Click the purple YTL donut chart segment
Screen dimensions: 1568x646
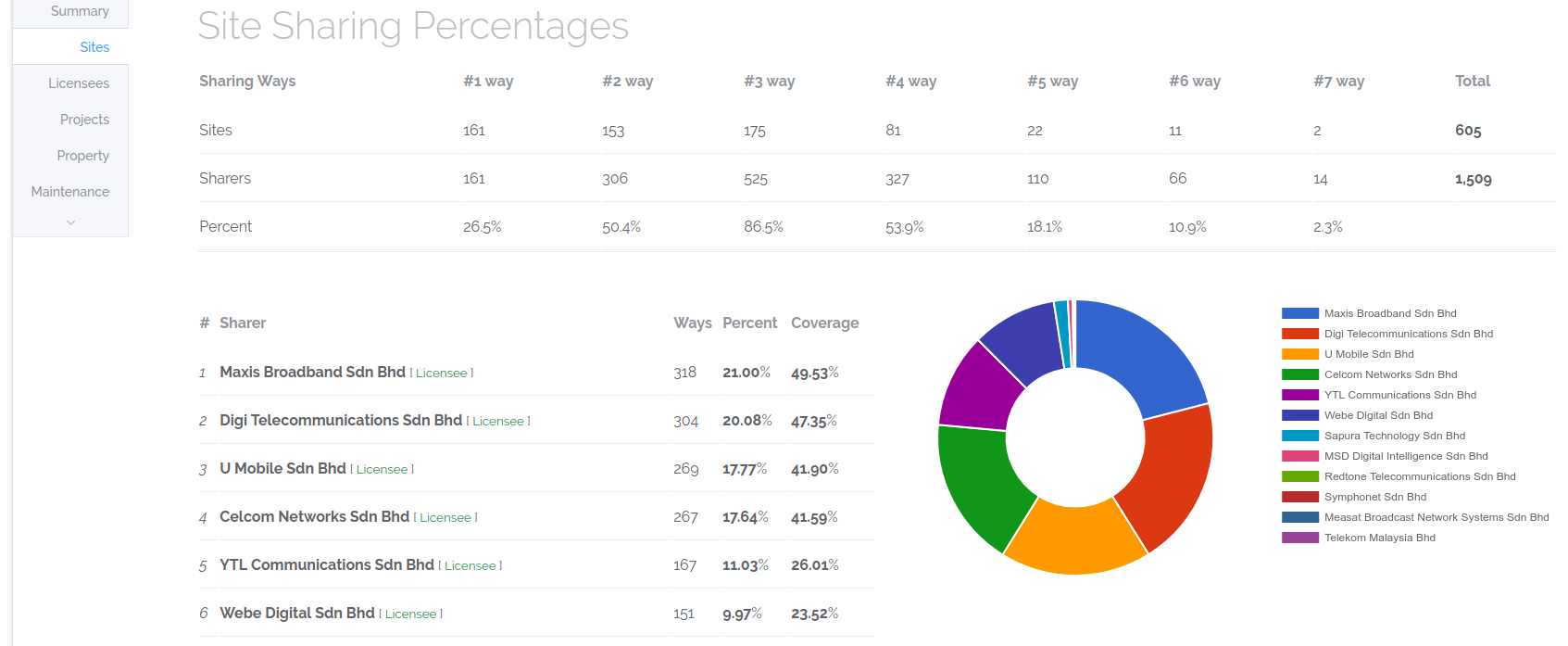point(979,391)
